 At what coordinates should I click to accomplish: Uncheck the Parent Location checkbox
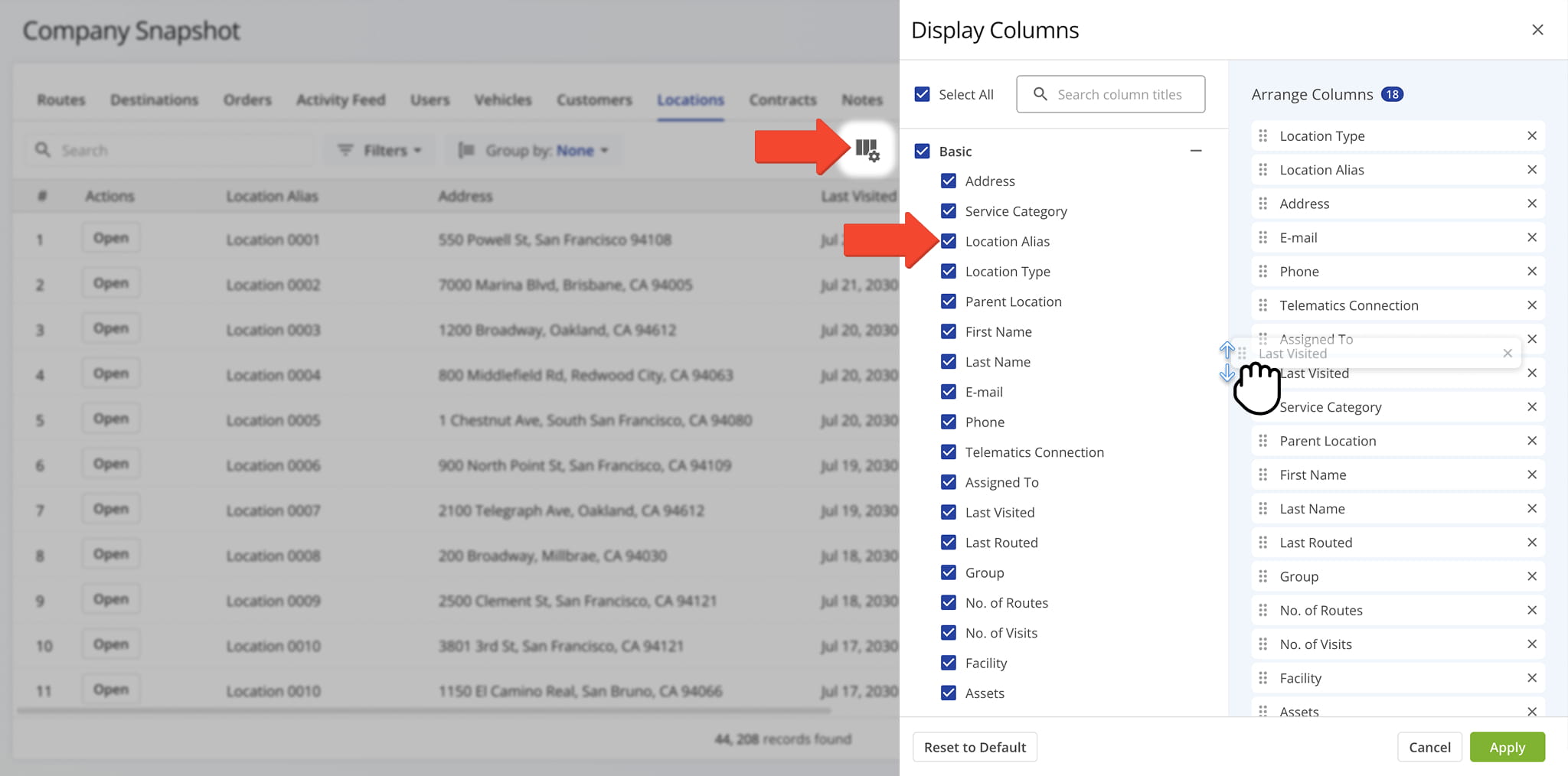949,302
